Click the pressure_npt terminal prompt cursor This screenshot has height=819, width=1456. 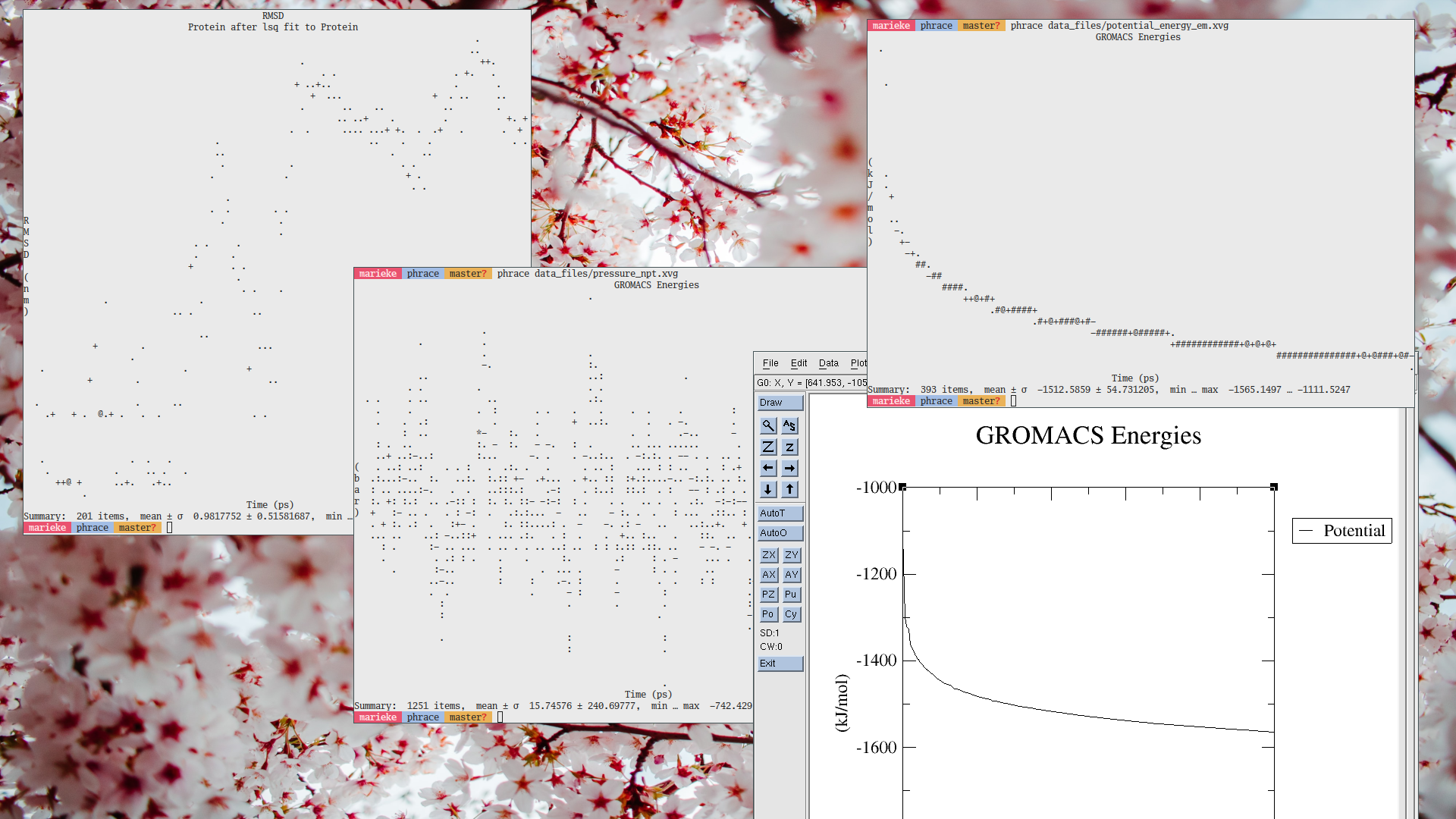coord(500,717)
